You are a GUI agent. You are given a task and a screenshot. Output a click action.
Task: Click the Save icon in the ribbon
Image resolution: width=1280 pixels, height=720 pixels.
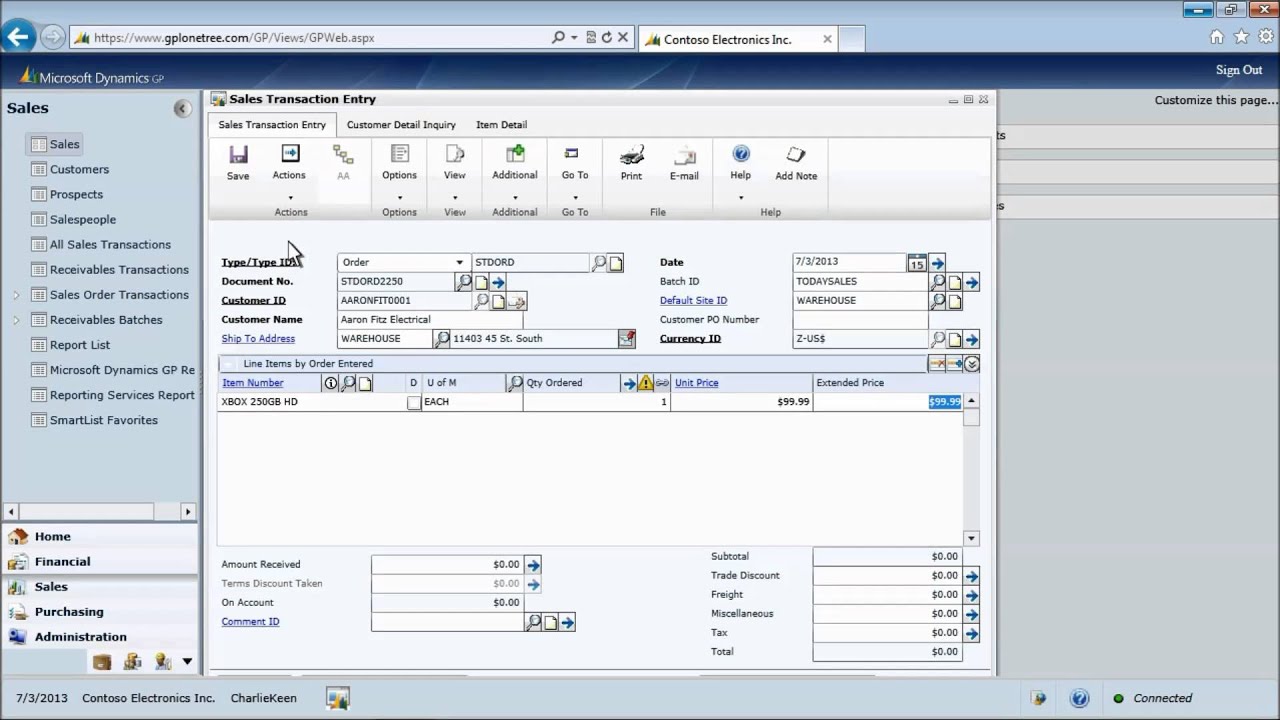238,155
